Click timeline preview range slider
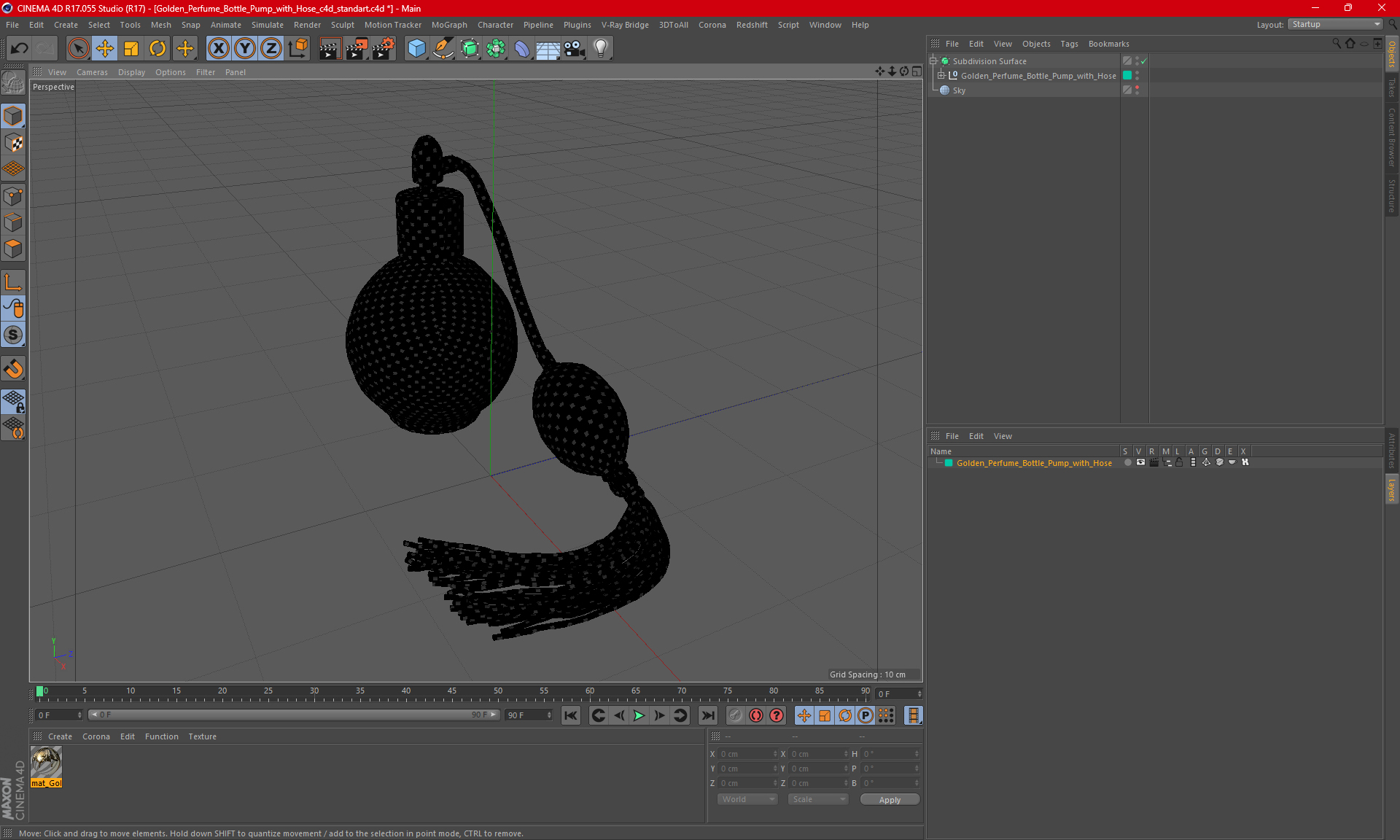Image resolution: width=1400 pixels, height=840 pixels. tap(294, 715)
